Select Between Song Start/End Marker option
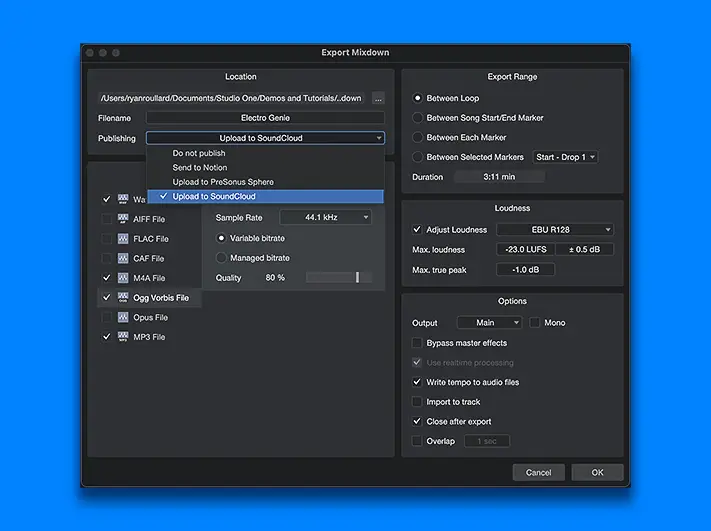This screenshot has height=531, width=711. coord(417,117)
